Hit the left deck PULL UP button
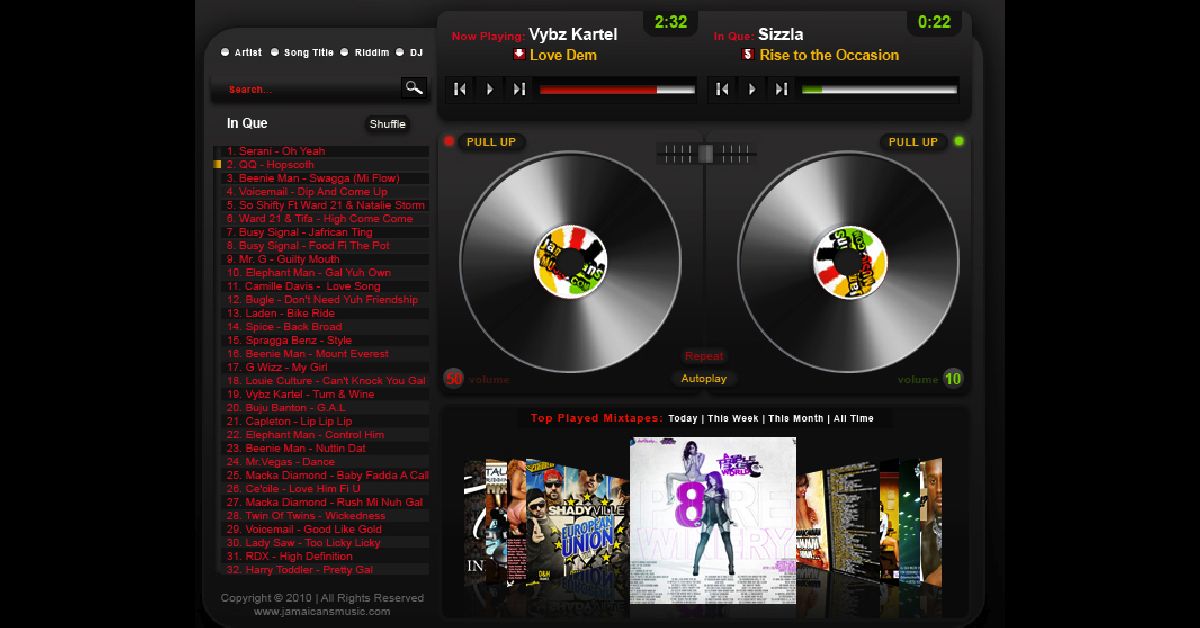The image size is (1200, 628). [491, 142]
